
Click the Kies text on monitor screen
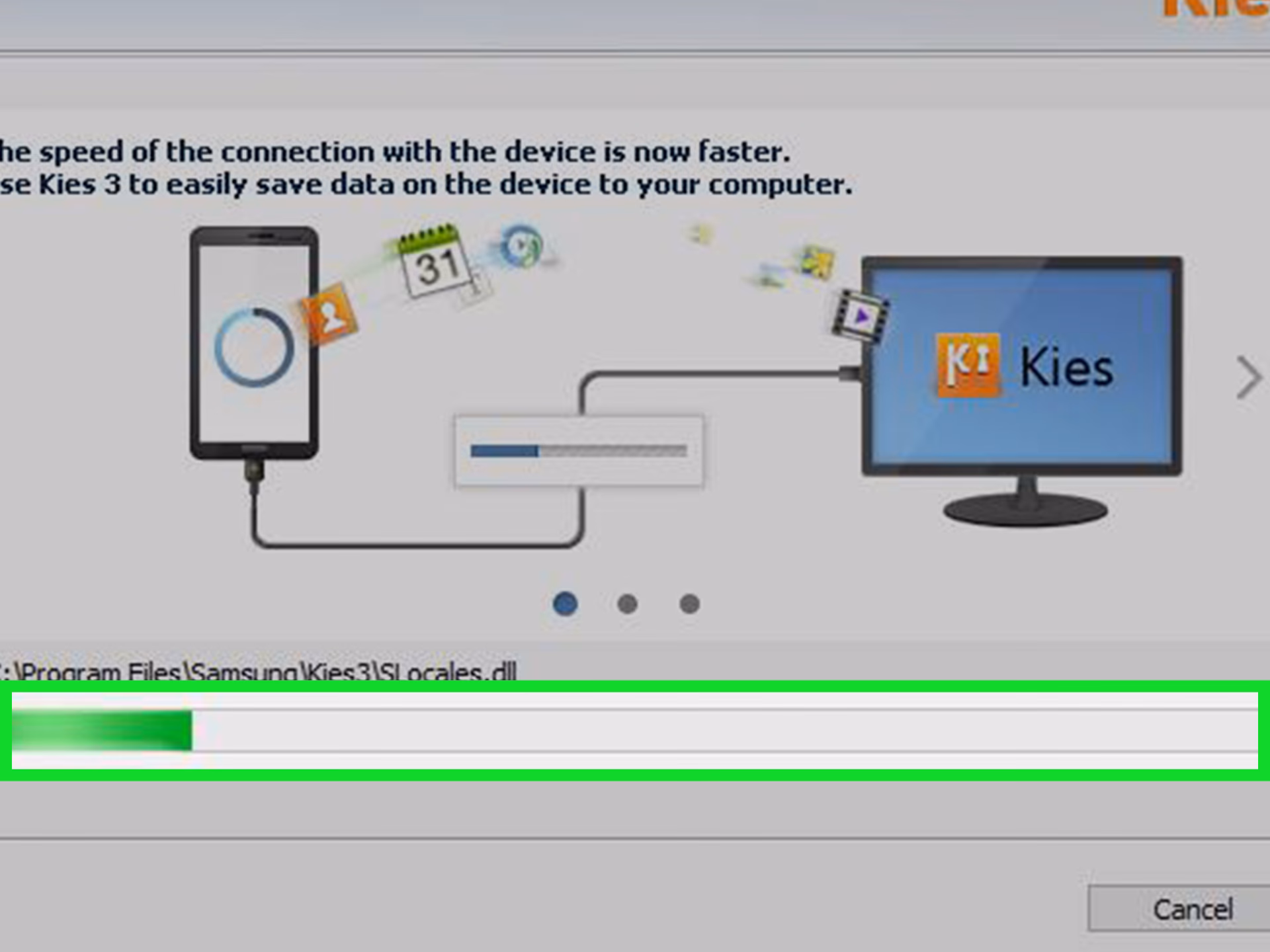(x=1066, y=367)
